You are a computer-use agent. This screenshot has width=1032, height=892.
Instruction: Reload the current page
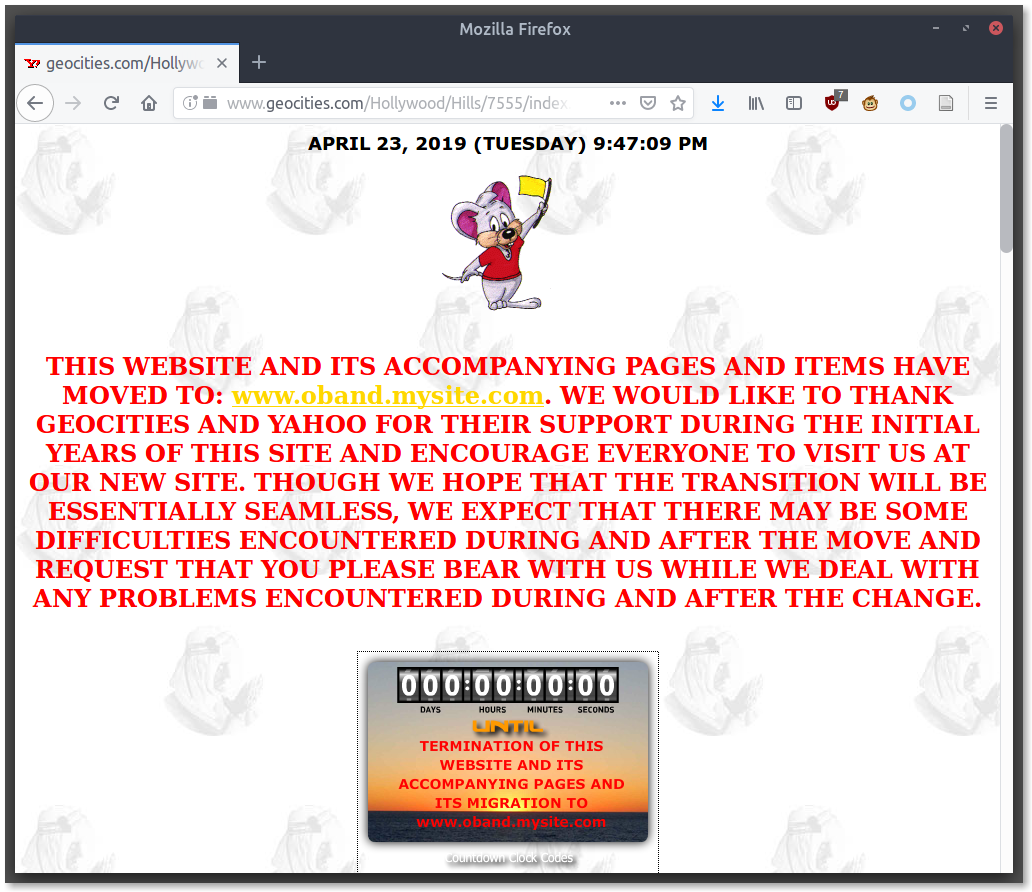tap(112, 103)
